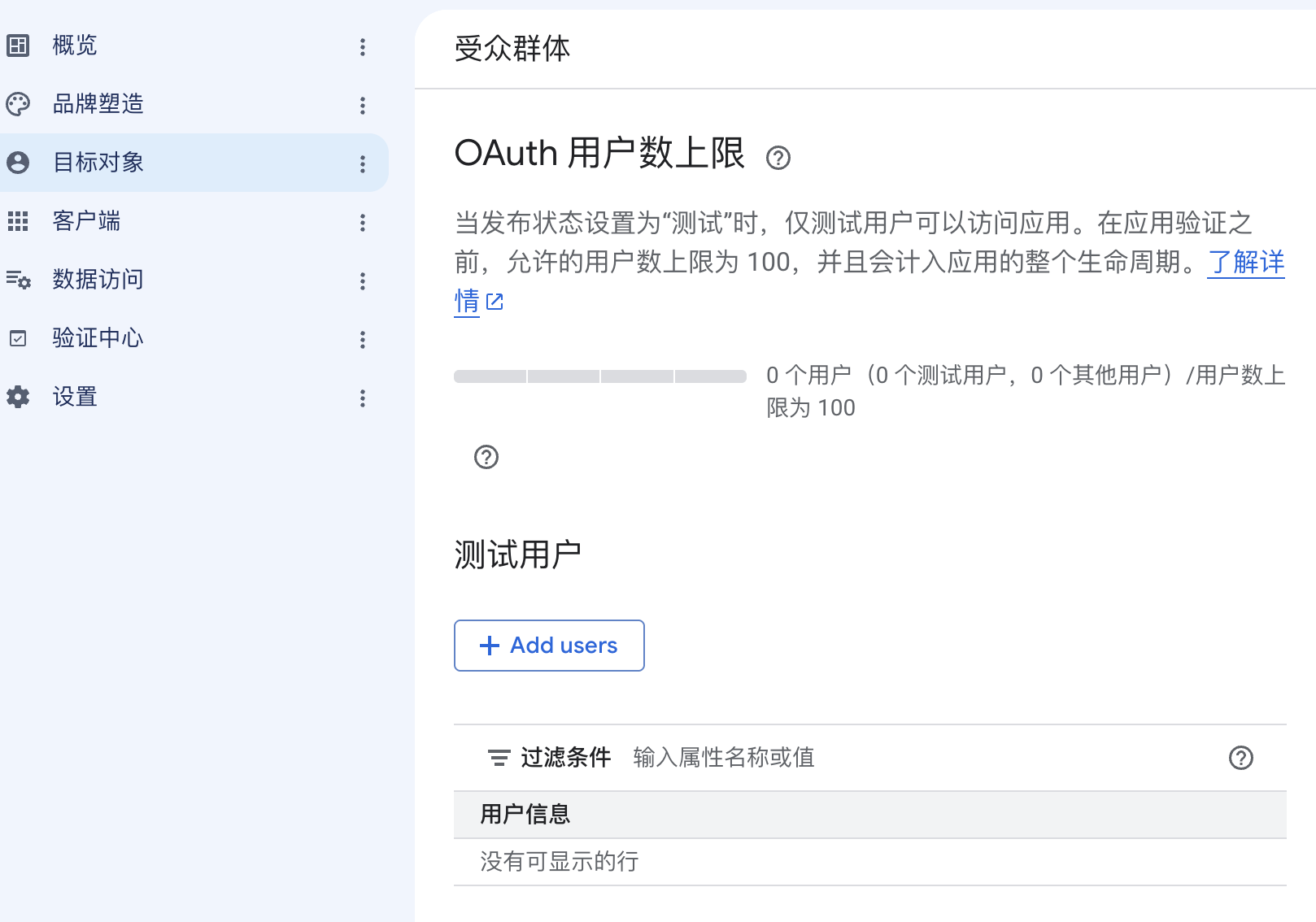Open the more options menu for 数据访问
Viewport: 1316px width, 922px height.
point(363,281)
